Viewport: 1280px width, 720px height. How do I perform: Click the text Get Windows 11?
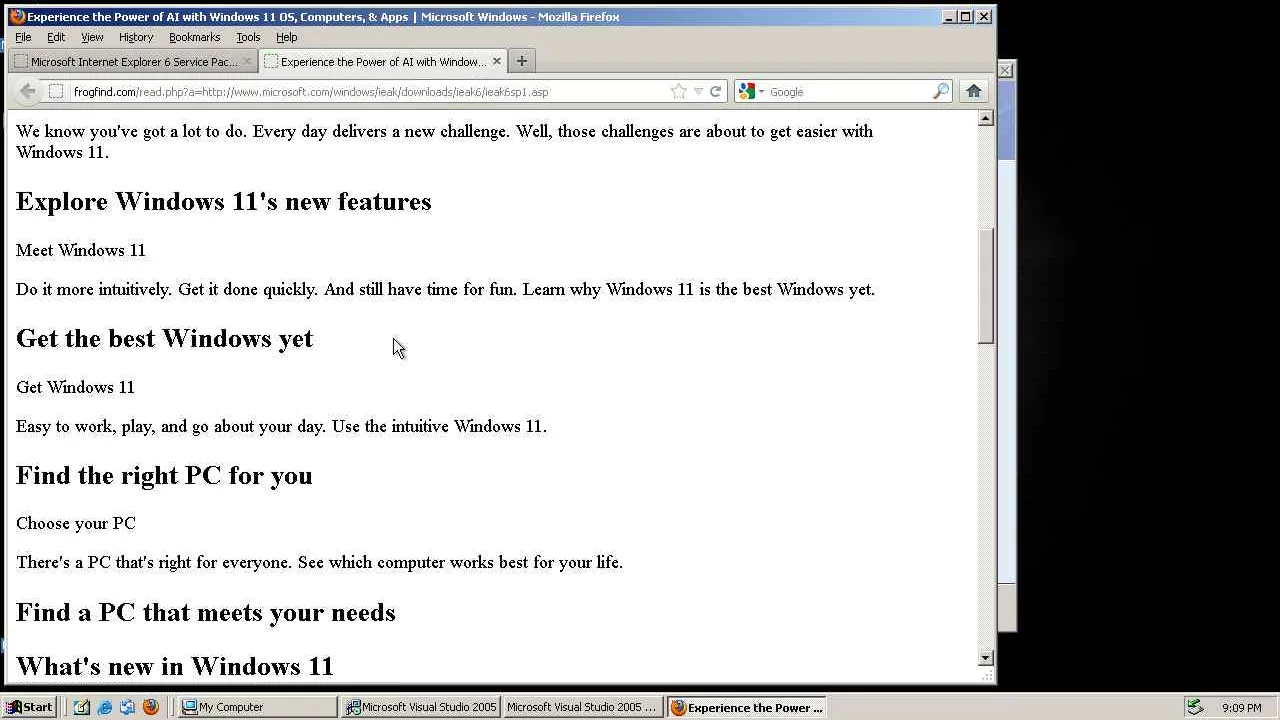tap(75, 387)
